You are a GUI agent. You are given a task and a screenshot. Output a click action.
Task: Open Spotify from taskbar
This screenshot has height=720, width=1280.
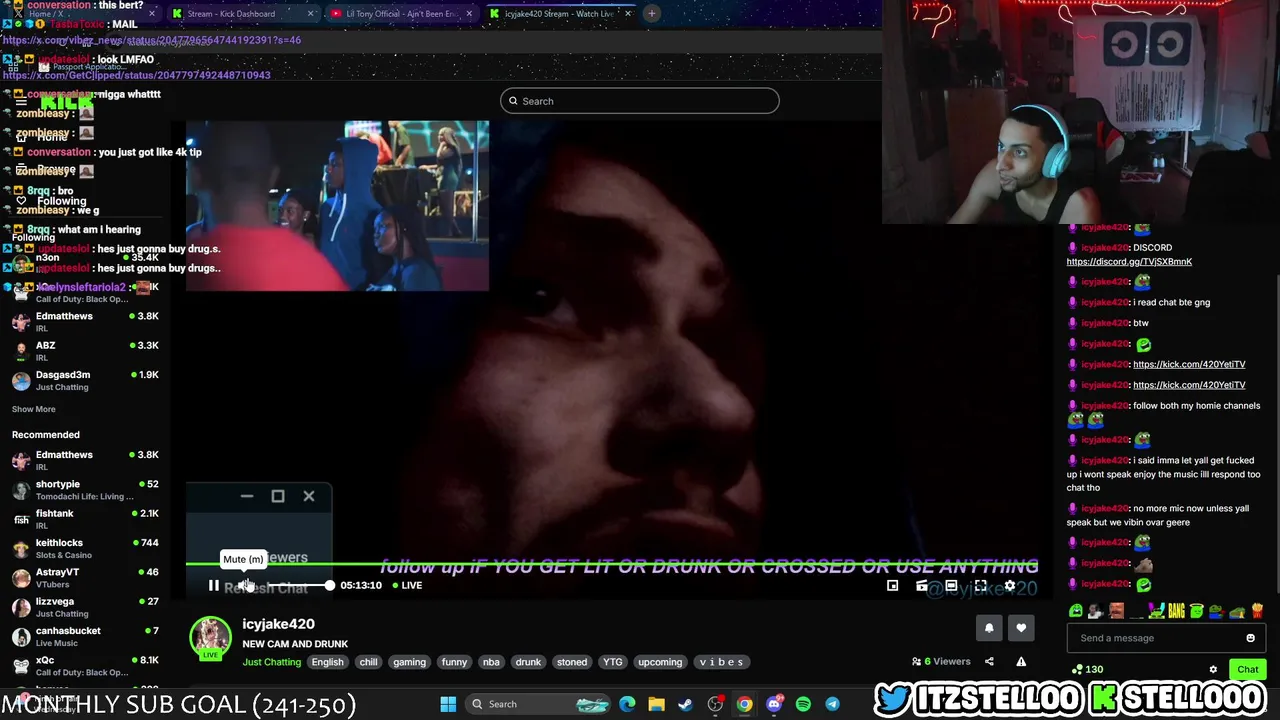(x=803, y=704)
